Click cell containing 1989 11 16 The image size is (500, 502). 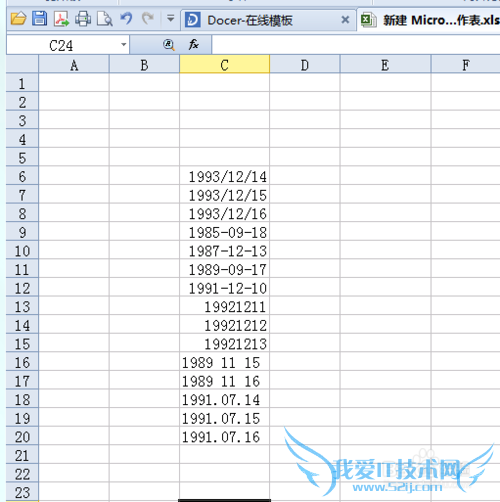pyautogui.click(x=225, y=381)
